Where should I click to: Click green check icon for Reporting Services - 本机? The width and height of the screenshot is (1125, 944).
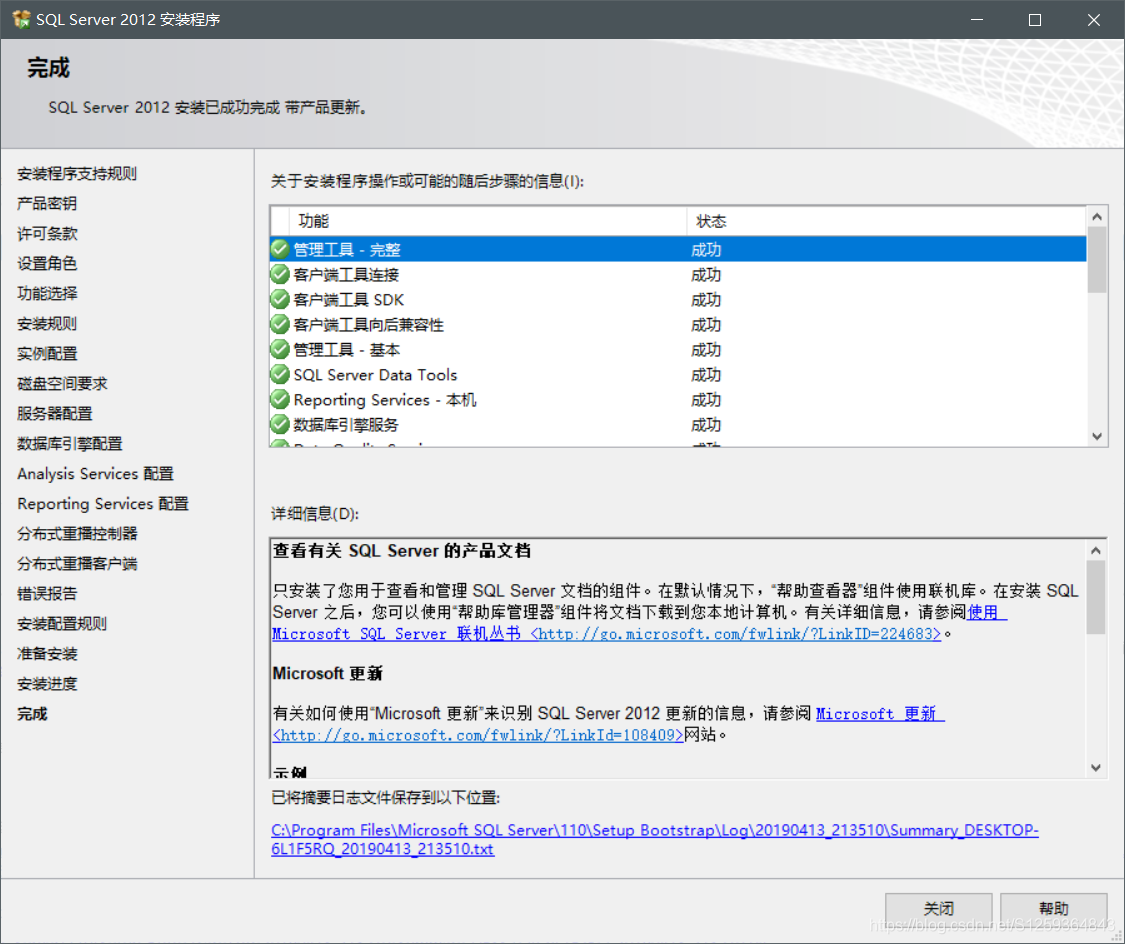pos(280,400)
